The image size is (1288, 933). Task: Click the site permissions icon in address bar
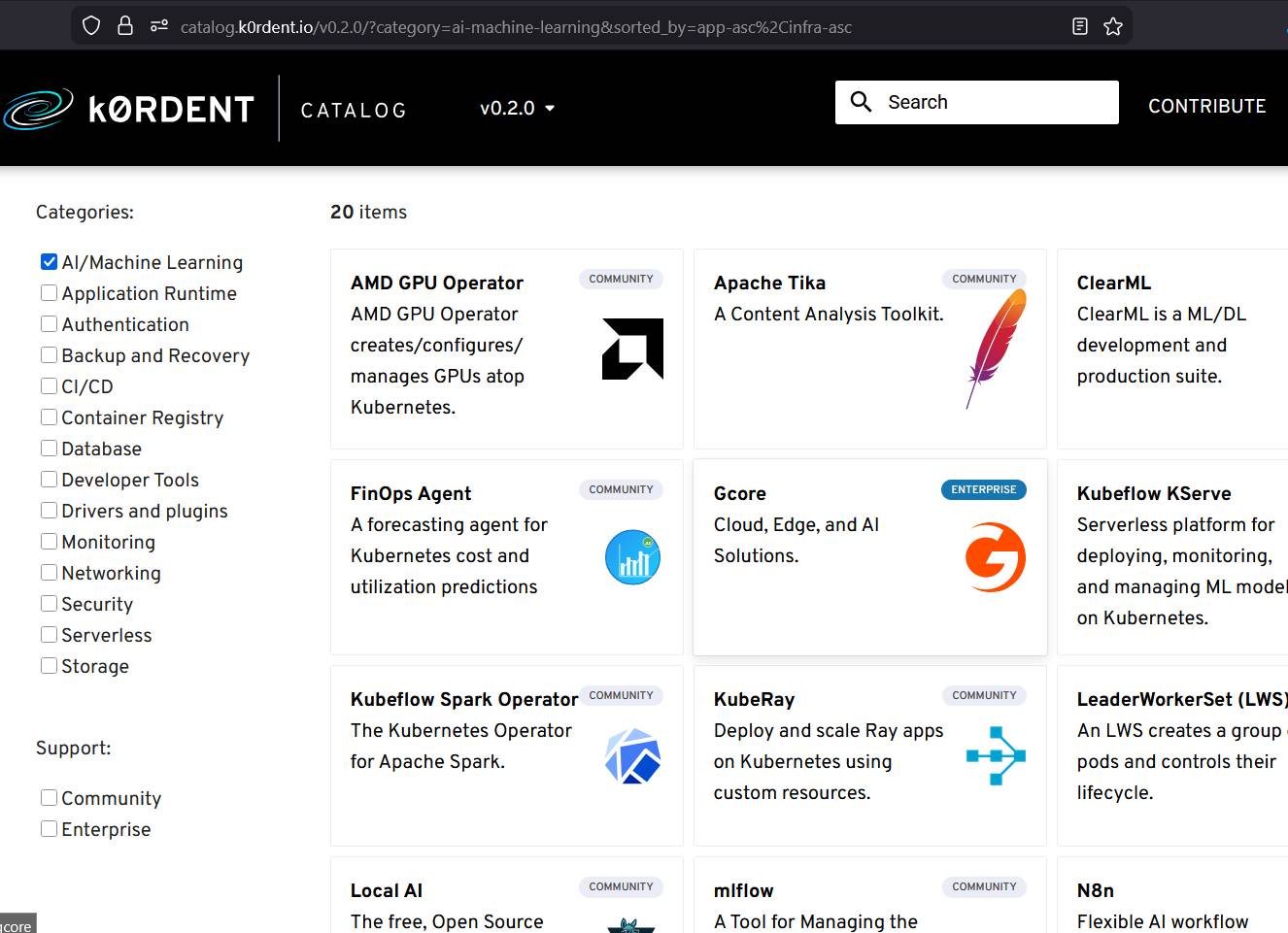tap(159, 26)
